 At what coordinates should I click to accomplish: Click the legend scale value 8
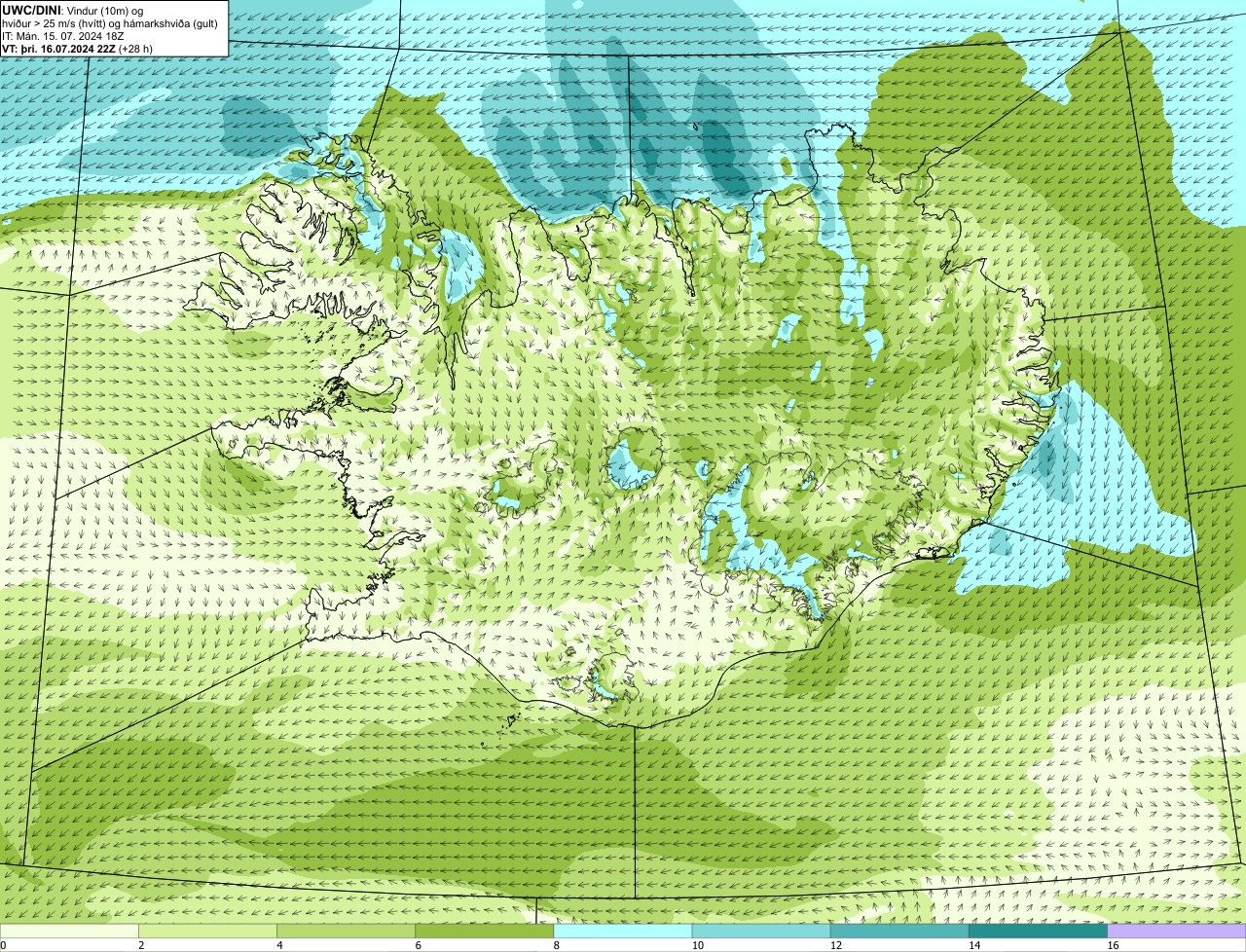tap(556, 945)
